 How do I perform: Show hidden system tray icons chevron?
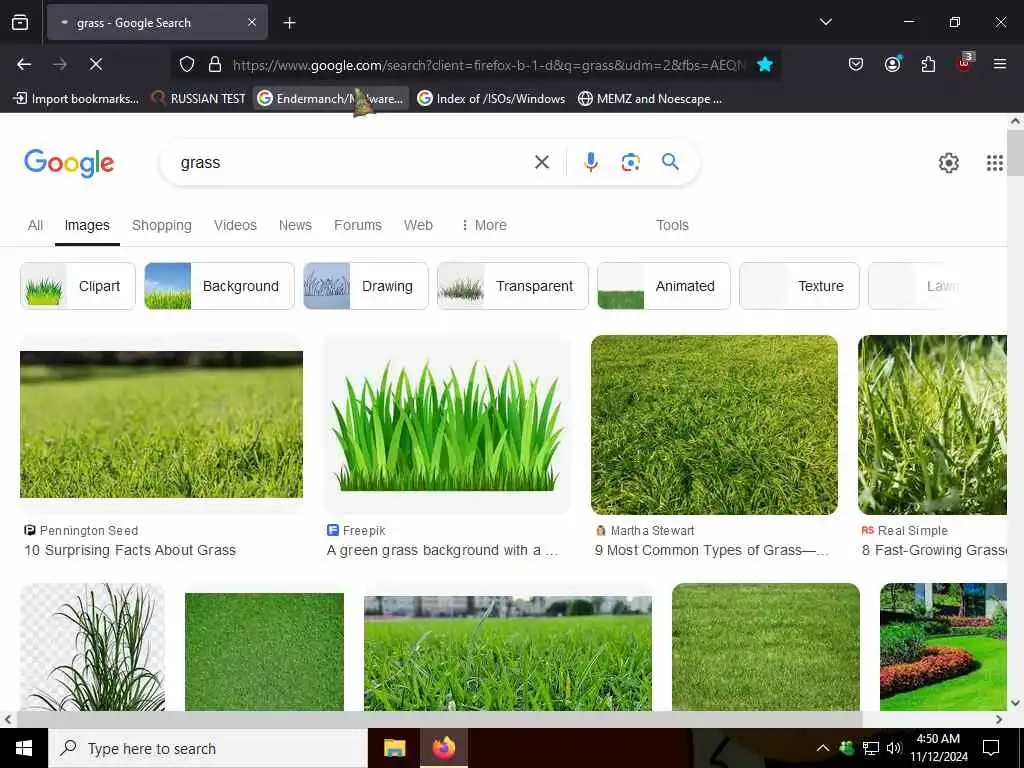[x=823, y=748]
